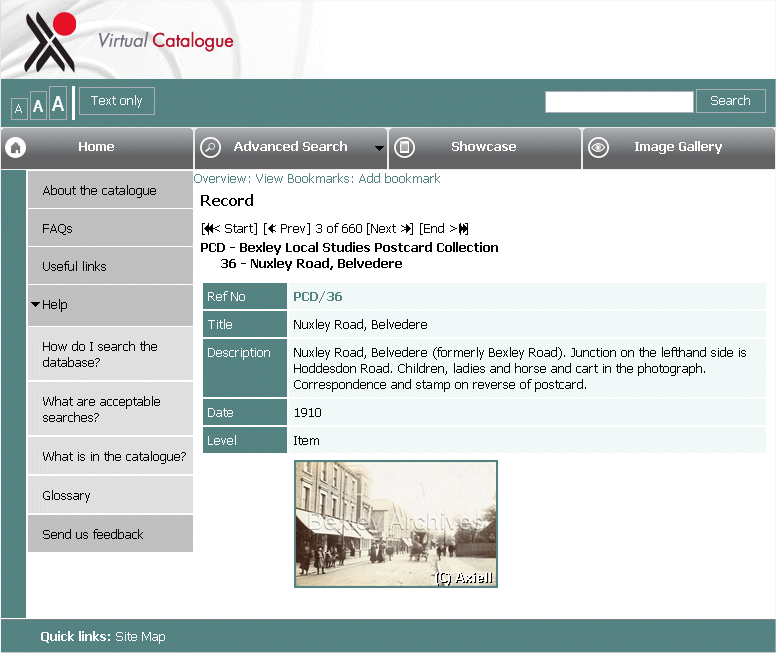Select the medium text size A

tap(38, 106)
